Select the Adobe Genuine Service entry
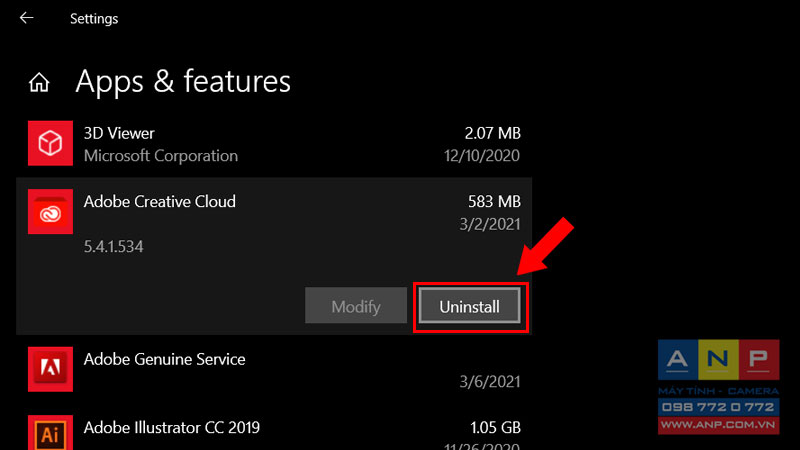800x450 pixels. (x=274, y=369)
